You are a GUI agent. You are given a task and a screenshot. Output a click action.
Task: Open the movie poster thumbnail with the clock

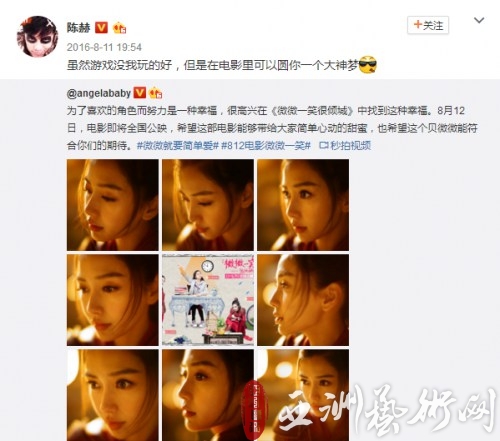click(x=208, y=300)
